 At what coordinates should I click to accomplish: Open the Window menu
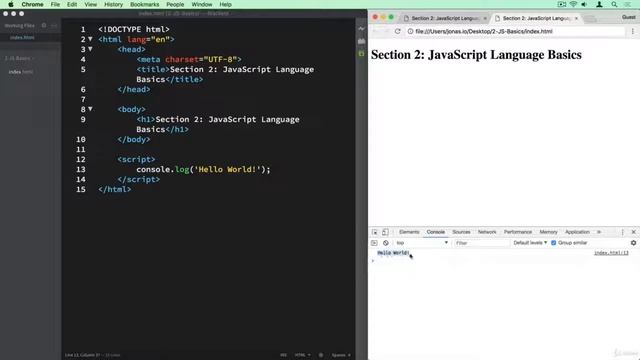(x=202, y=4)
